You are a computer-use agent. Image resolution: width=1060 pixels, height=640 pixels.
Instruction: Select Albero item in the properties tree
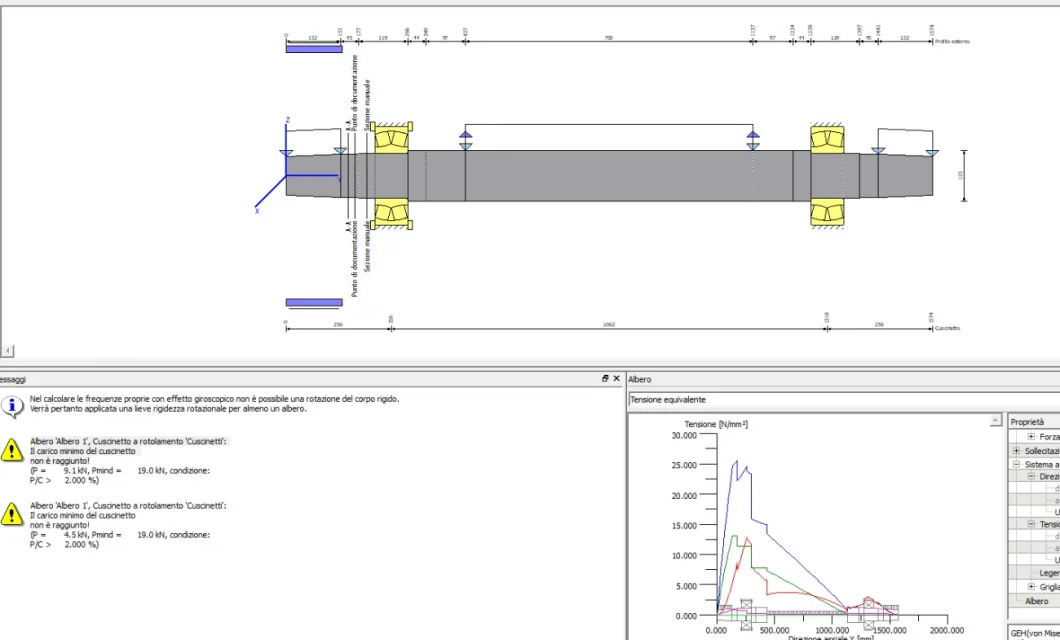[x=1036, y=601]
